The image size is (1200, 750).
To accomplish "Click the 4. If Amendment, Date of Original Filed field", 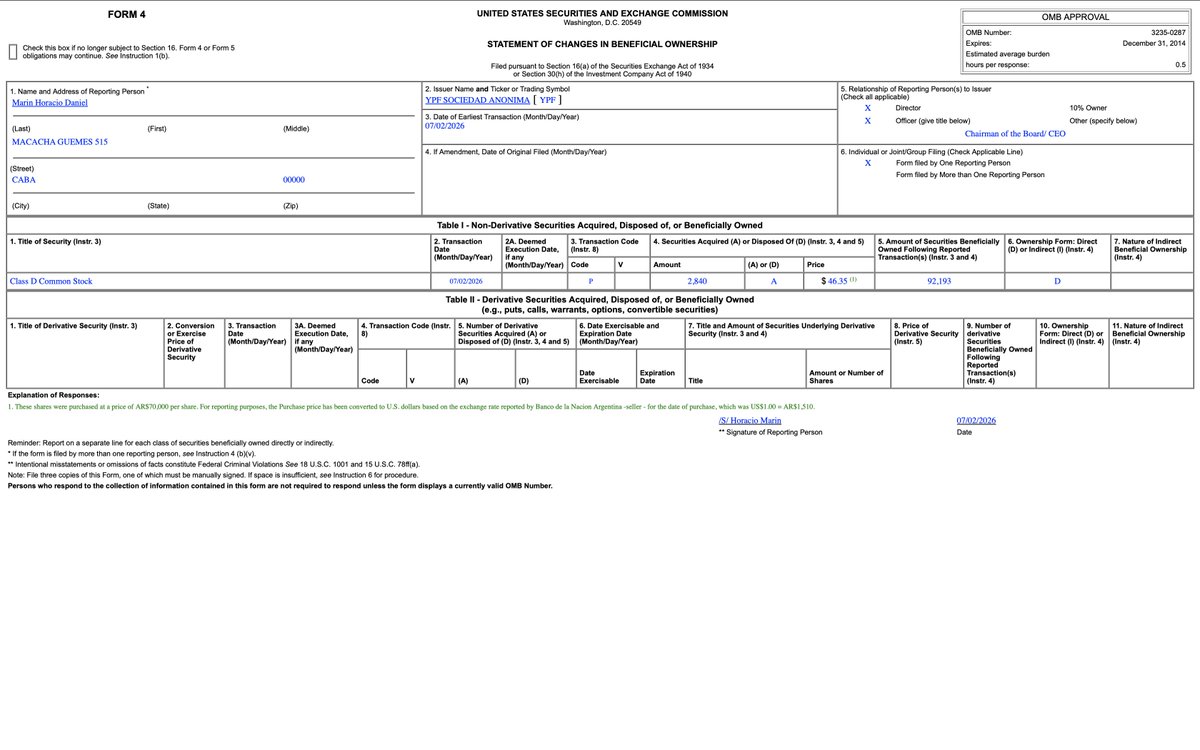I will (629, 179).
